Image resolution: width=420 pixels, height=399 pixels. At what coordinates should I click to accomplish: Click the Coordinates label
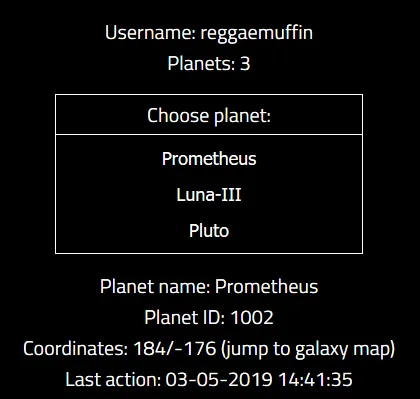click(75, 349)
